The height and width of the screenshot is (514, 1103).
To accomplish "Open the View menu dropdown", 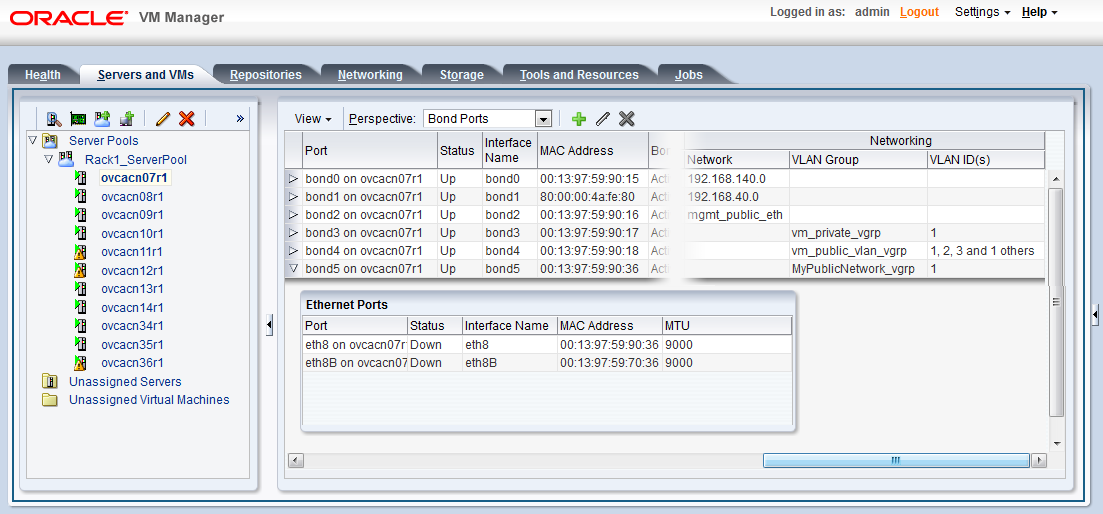I will [312, 119].
